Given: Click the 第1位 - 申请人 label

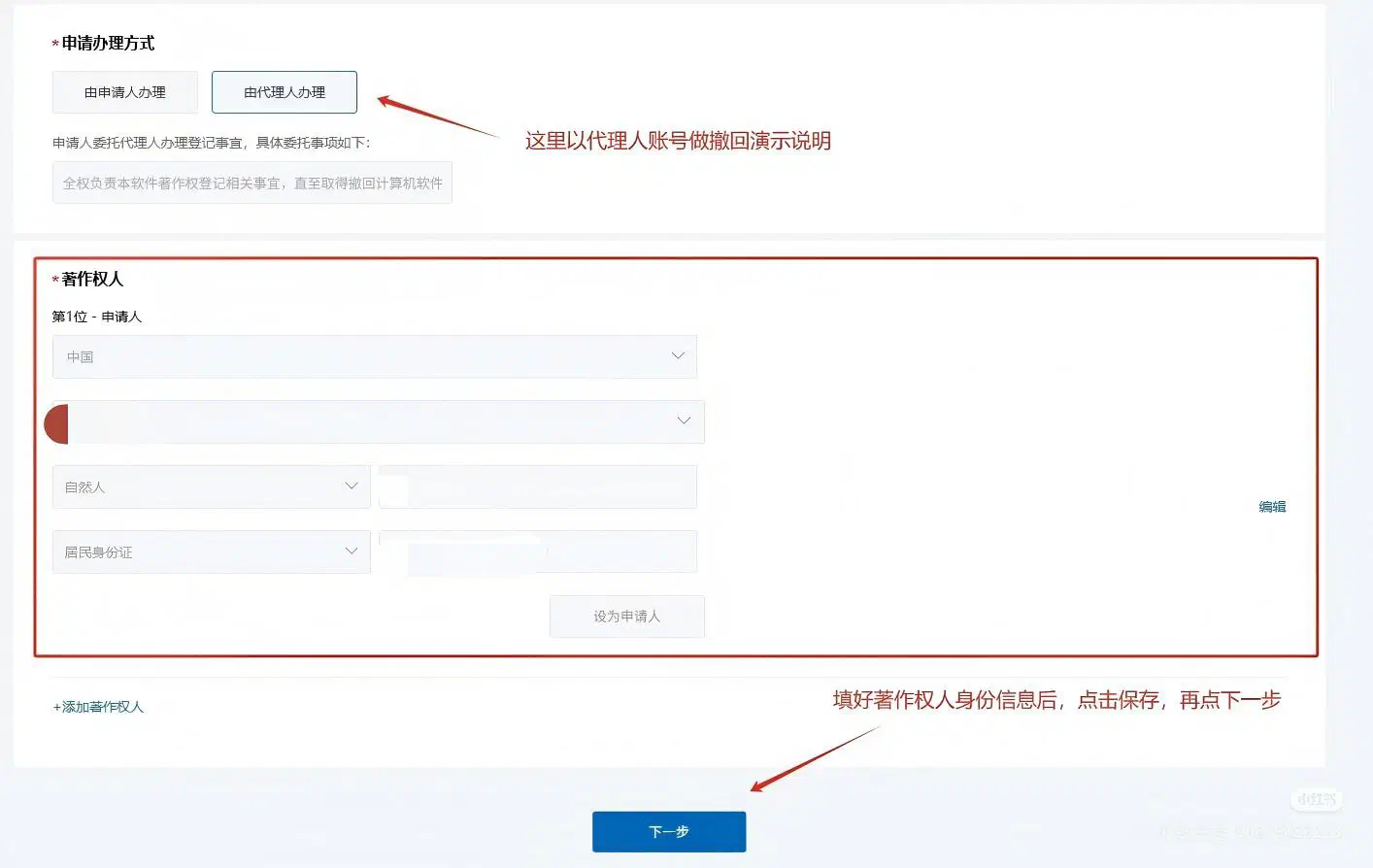Looking at the screenshot, I should [x=97, y=317].
